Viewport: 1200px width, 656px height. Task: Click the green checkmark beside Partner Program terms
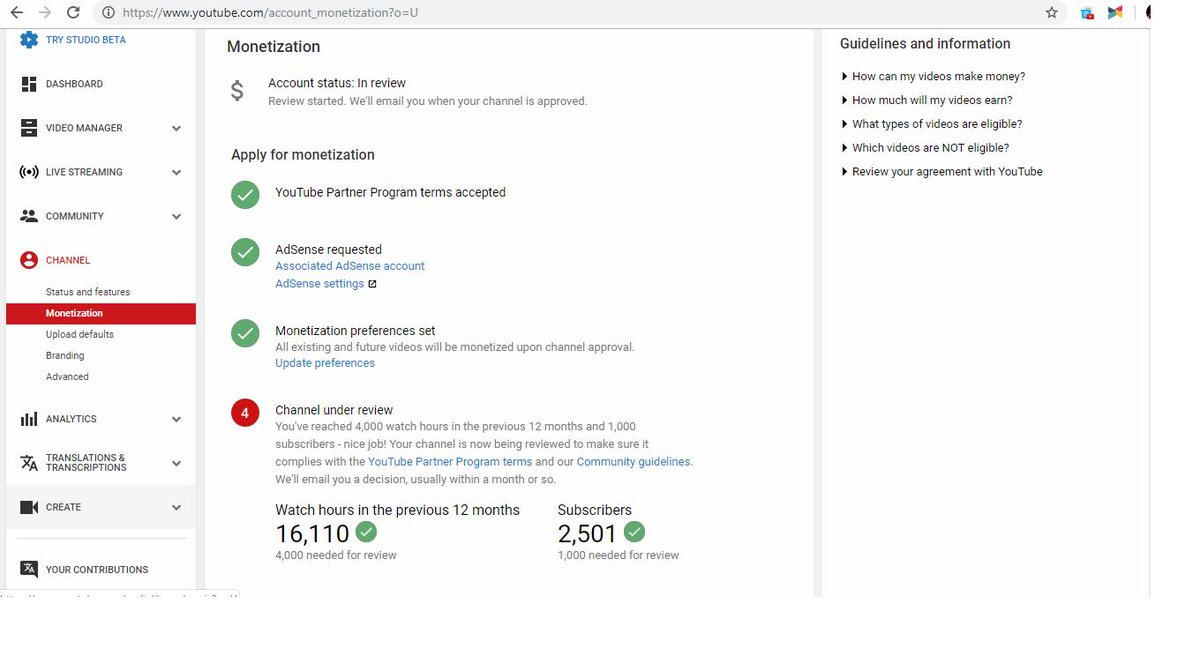point(245,194)
